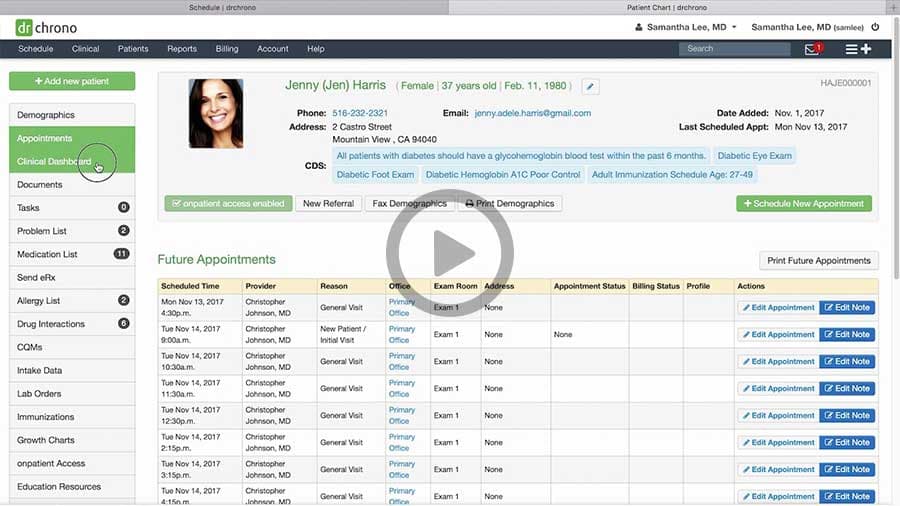Edit Appointment for Nov 14 9:00am
The image size is (900, 506).
point(778,334)
